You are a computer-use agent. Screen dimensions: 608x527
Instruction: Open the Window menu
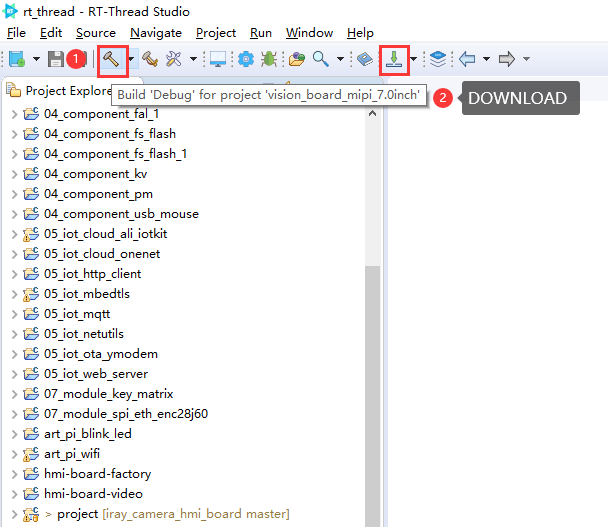[x=309, y=33]
